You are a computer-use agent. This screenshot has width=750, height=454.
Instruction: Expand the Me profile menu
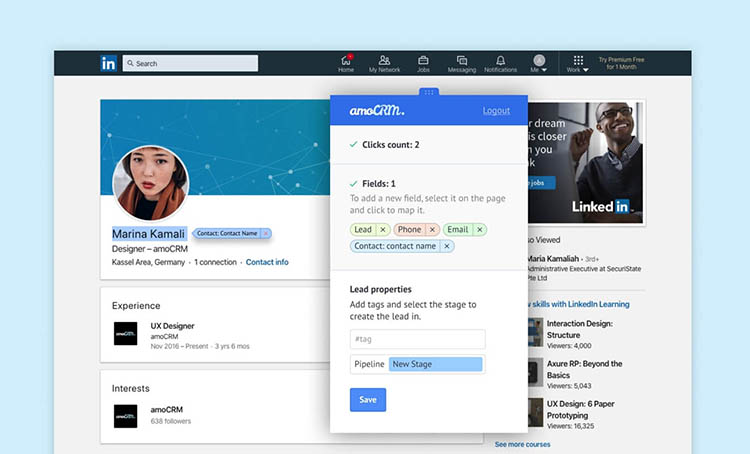point(539,63)
